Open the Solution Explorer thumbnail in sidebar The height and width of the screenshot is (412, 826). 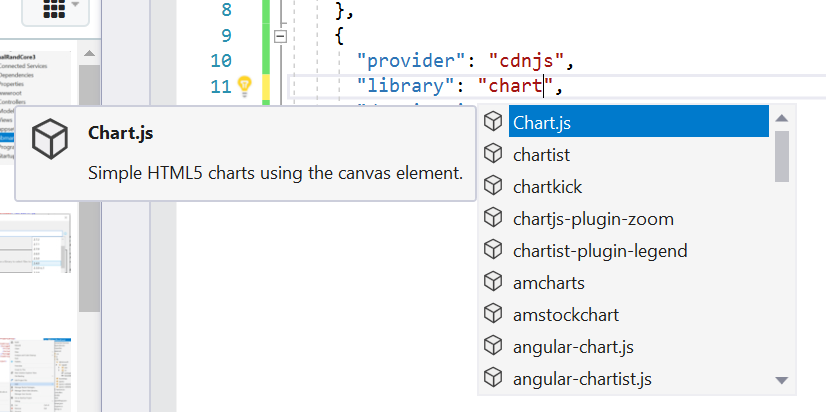coord(35,107)
